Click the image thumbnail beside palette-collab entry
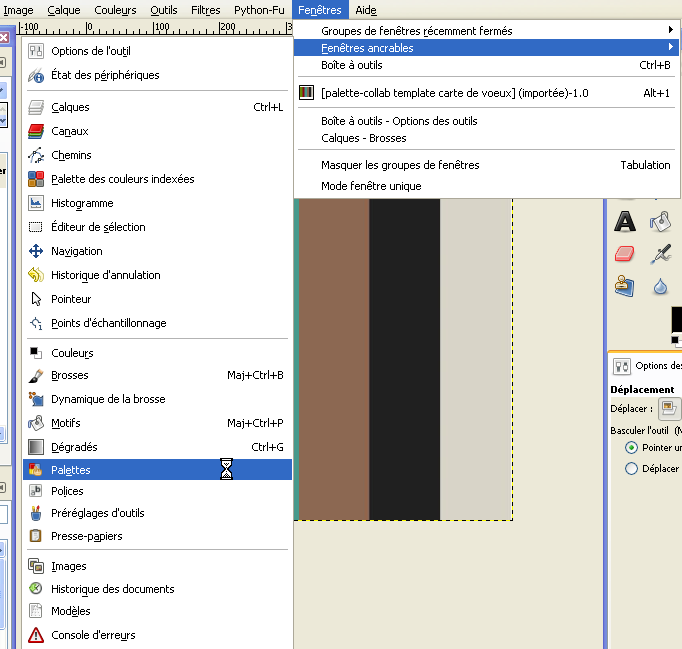Screen dimensions: 682x649 click(306, 92)
